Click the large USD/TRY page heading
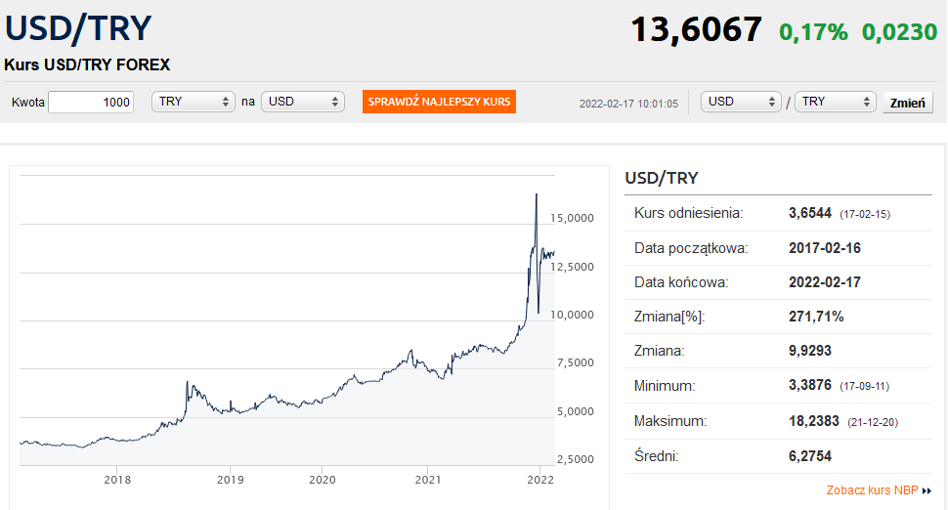 [x=77, y=28]
